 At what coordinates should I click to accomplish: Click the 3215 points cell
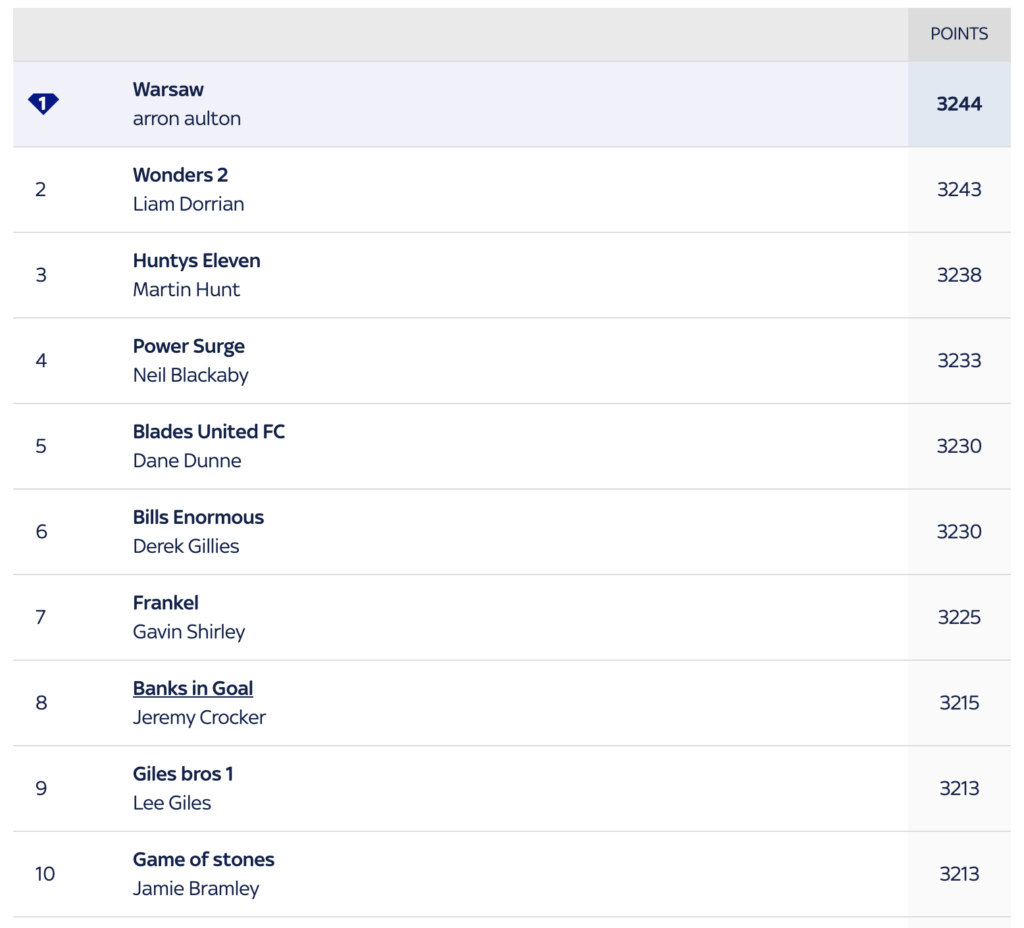(959, 703)
